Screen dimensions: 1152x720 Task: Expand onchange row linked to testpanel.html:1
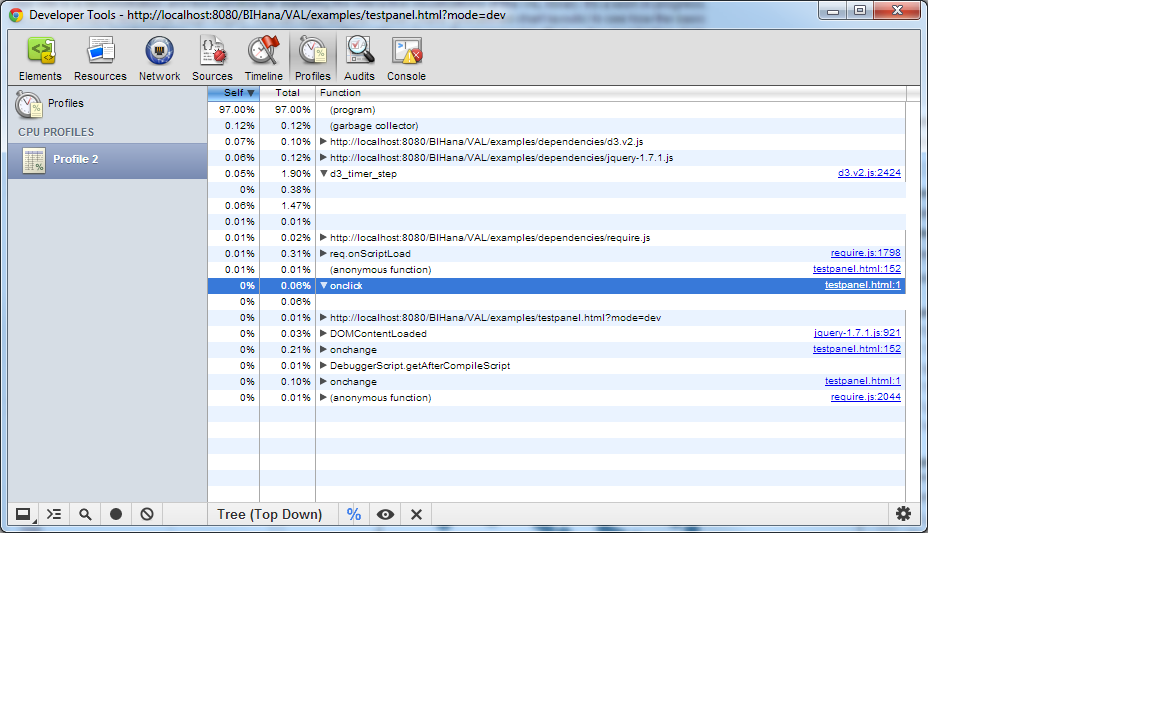tap(323, 381)
